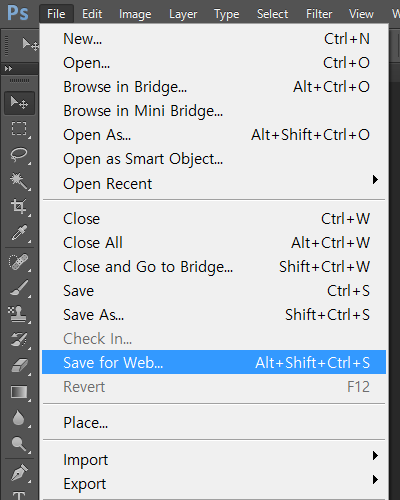
Task: Expand the collapsed toolbar double-arrow
Action: (9, 69)
